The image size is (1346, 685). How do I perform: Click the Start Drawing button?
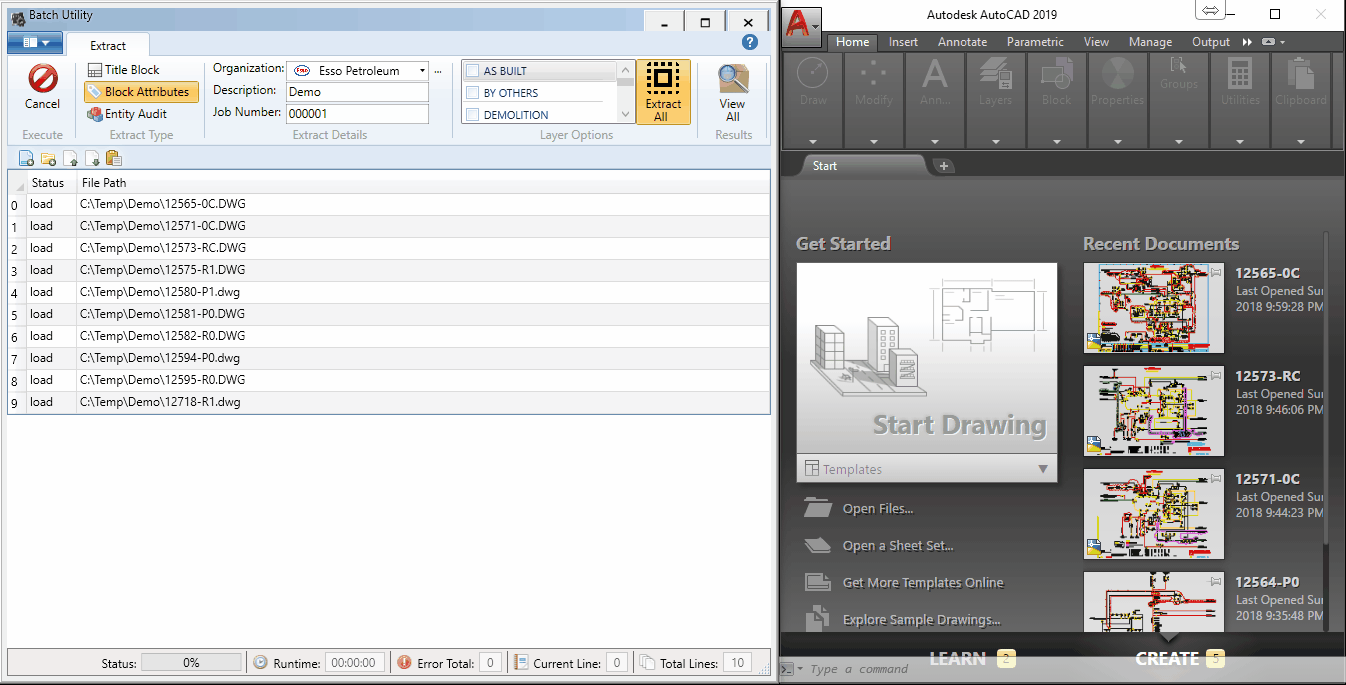[x=926, y=359]
